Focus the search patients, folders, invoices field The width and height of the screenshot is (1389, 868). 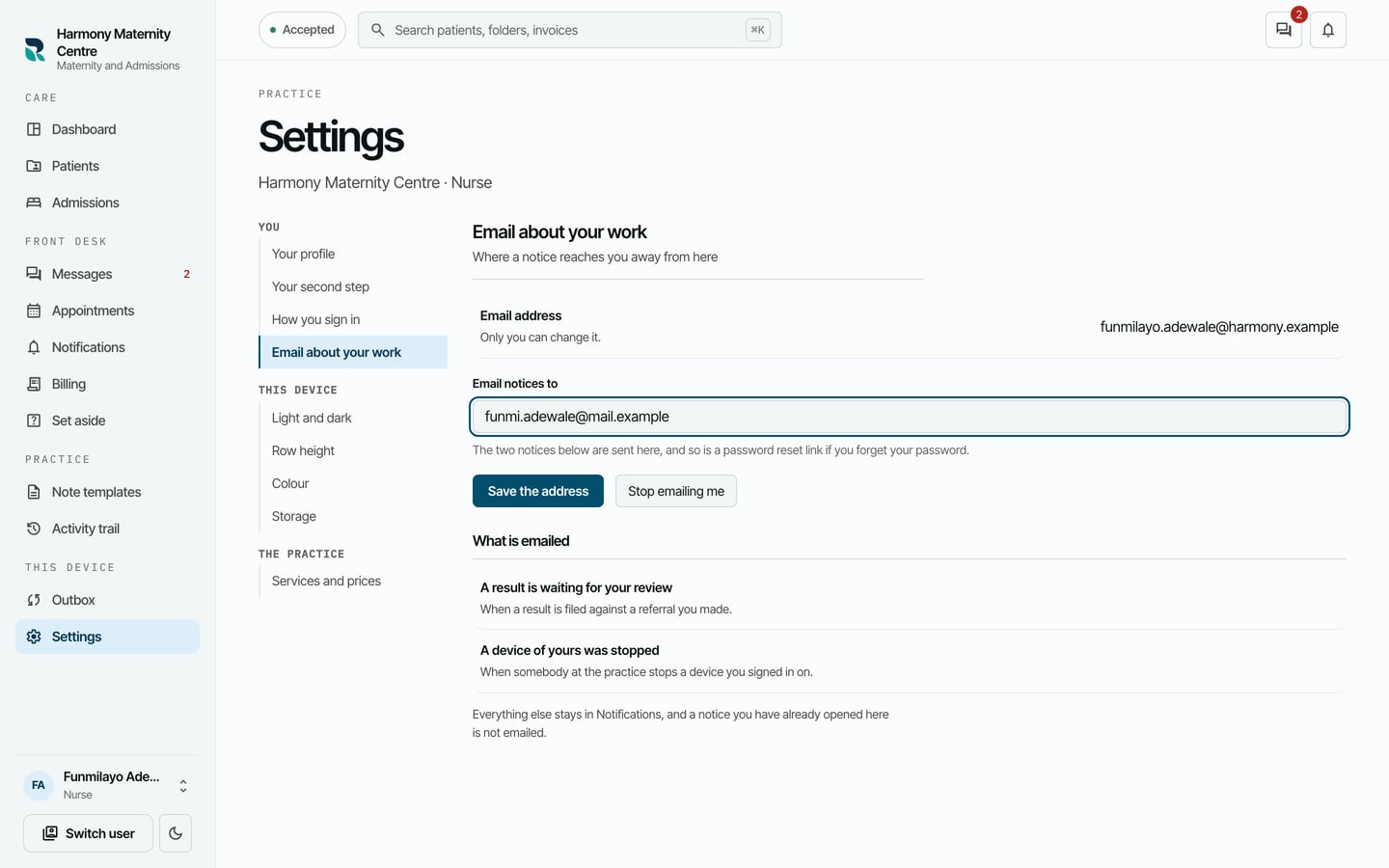[x=569, y=30]
